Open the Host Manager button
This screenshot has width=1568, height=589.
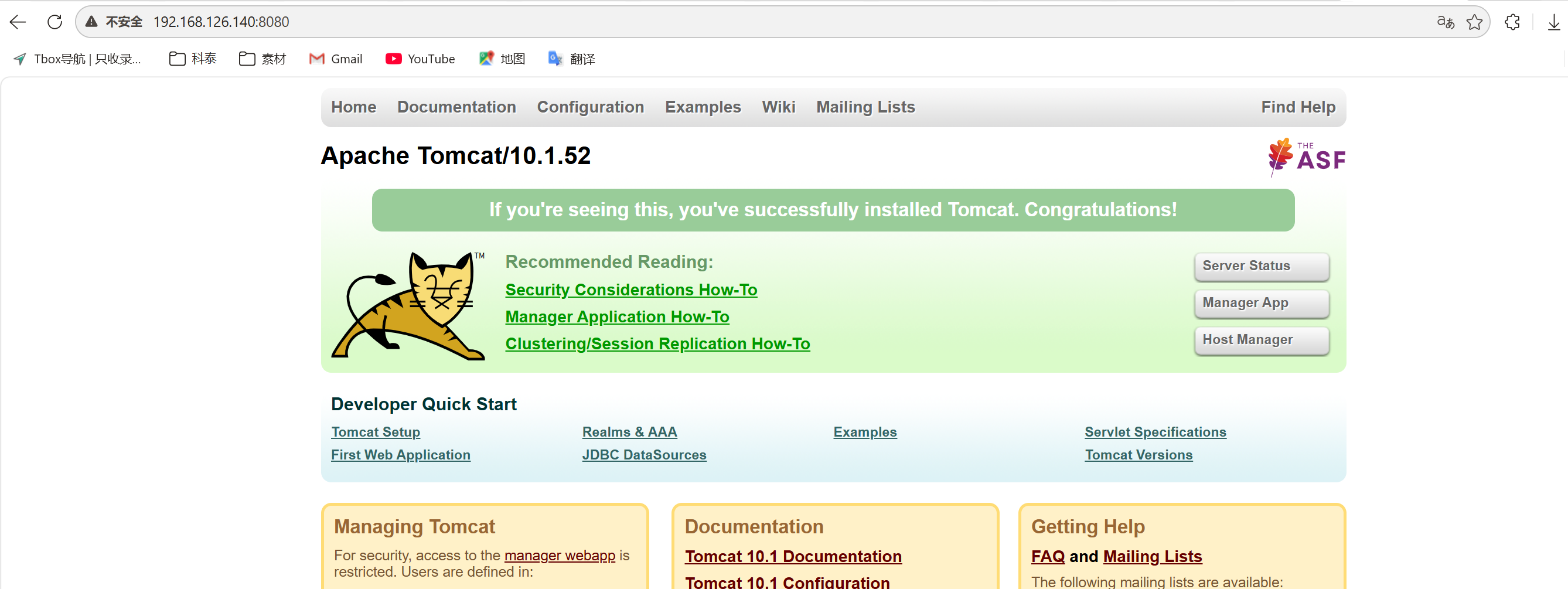1262,340
